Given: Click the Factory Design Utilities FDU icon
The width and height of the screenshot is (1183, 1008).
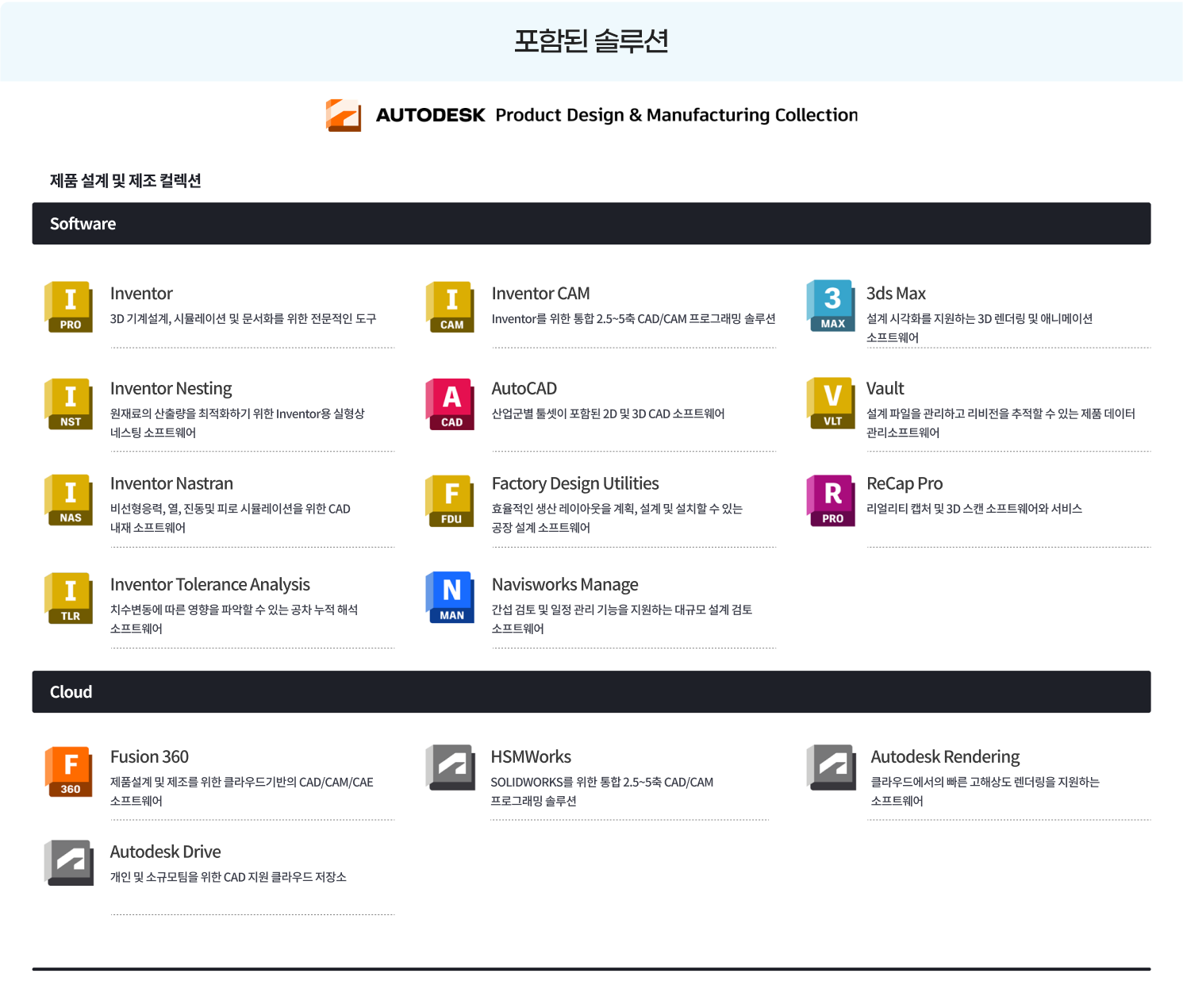Looking at the screenshot, I should 450,501.
